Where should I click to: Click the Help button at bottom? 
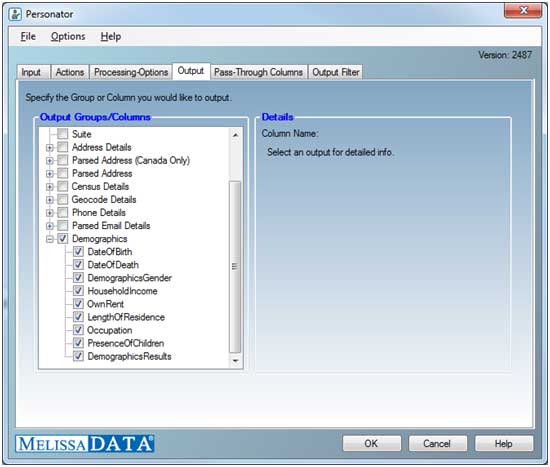click(x=504, y=444)
